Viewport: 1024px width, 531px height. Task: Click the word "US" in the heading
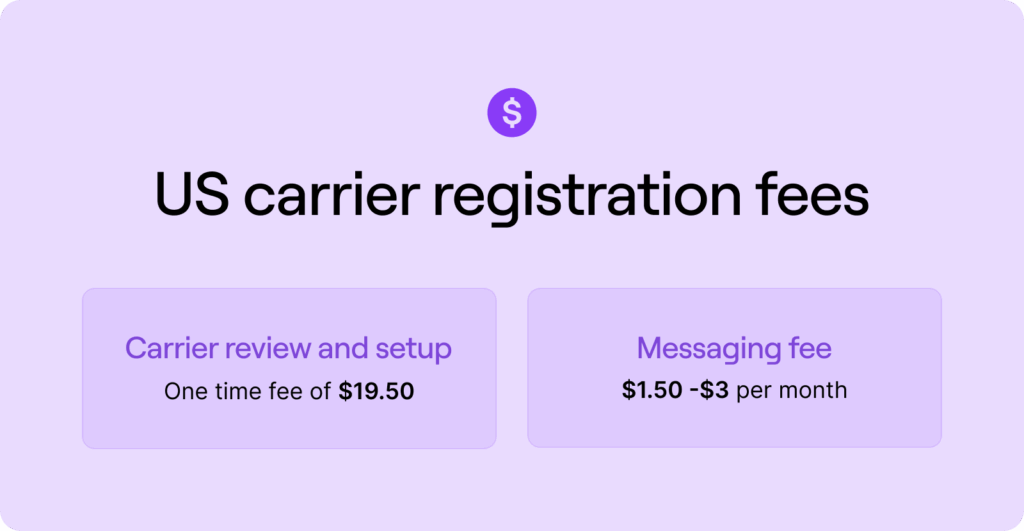[x=190, y=193]
